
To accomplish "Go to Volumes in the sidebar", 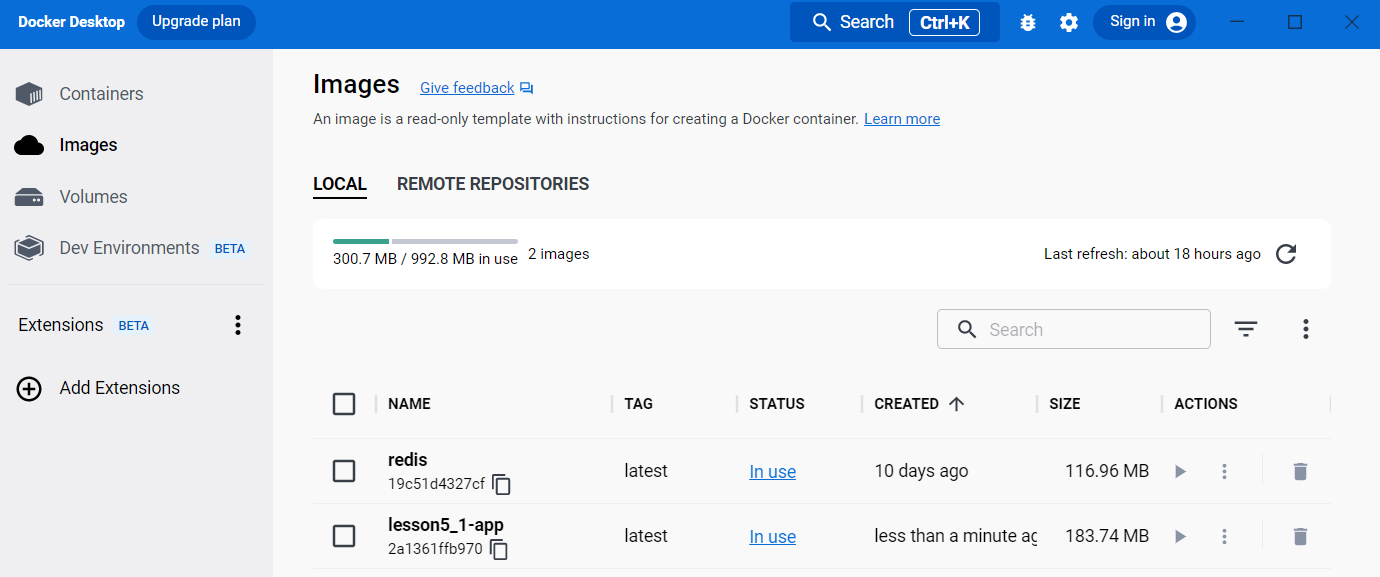I will [93, 197].
